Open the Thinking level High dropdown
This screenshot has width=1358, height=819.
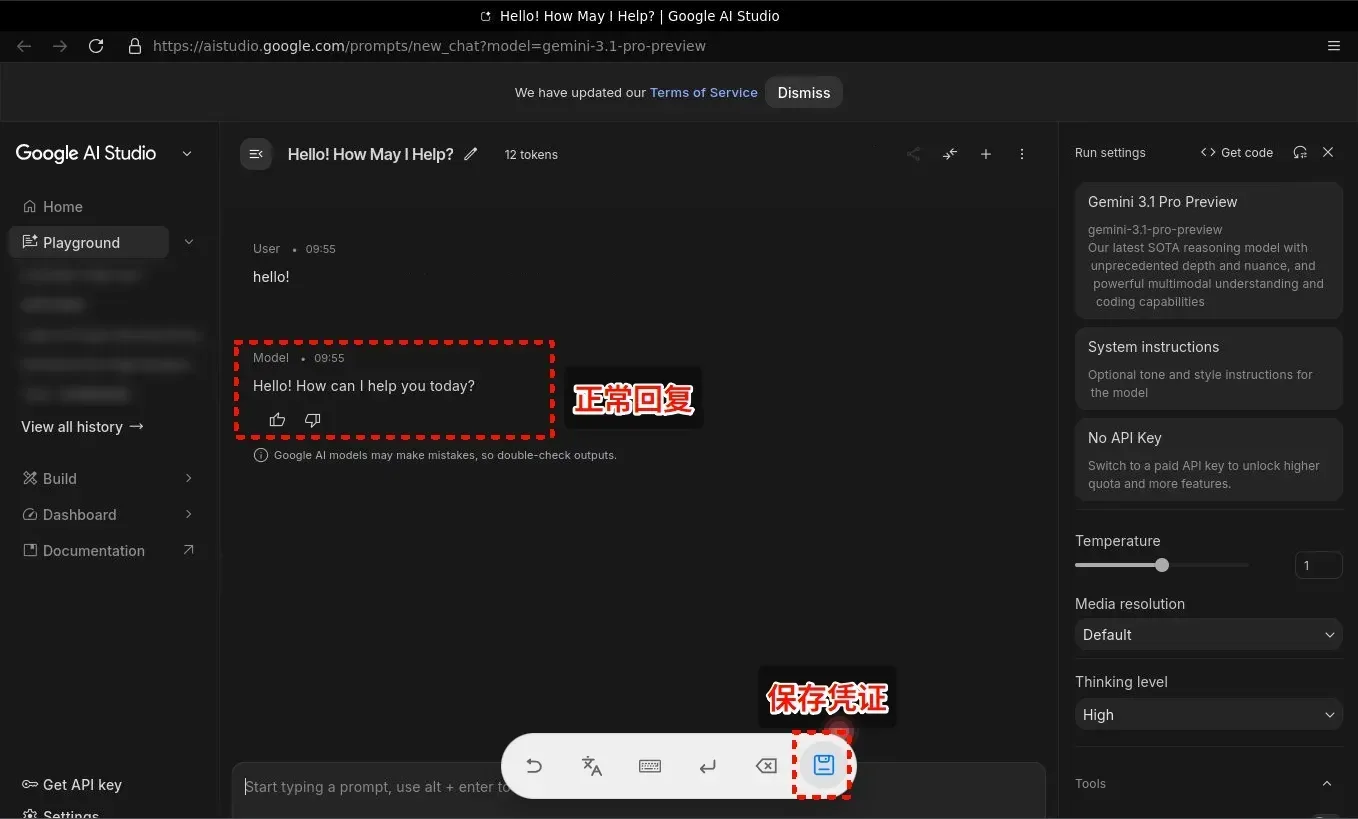(x=1208, y=715)
